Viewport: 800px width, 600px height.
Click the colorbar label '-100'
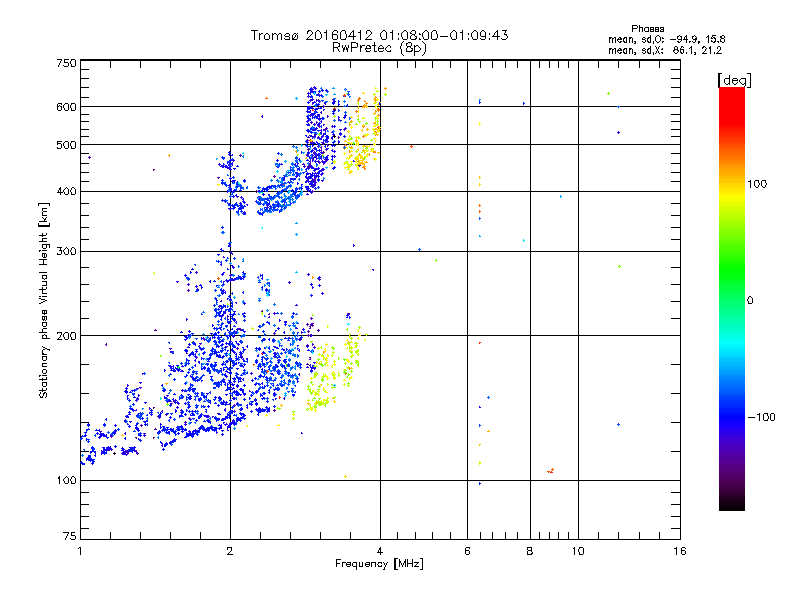coord(761,417)
